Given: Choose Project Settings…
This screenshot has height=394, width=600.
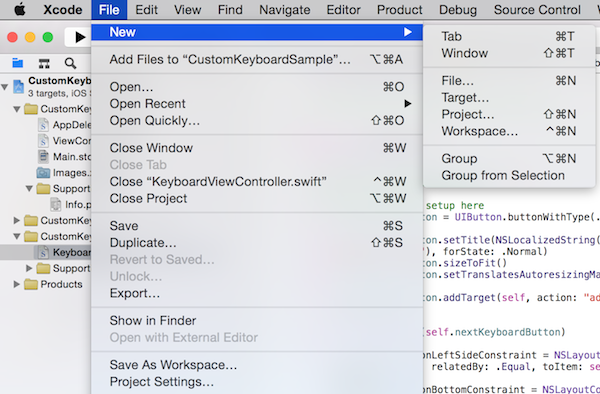Looking at the screenshot, I should coord(257,382).
